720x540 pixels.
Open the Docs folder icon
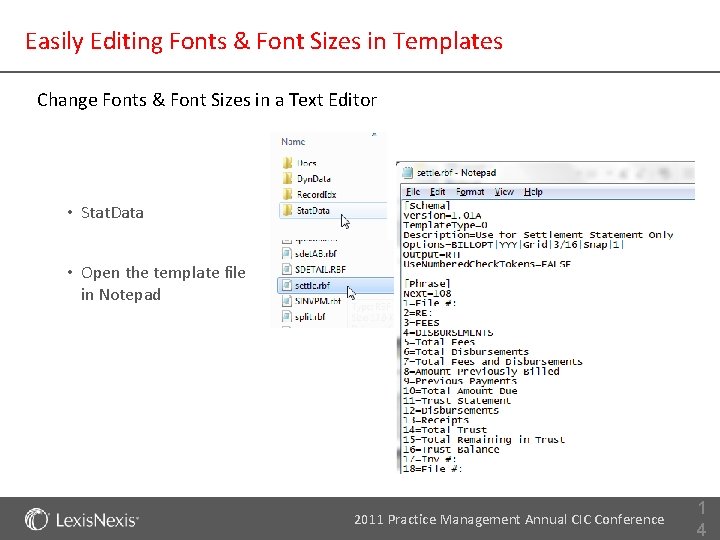click(287, 163)
